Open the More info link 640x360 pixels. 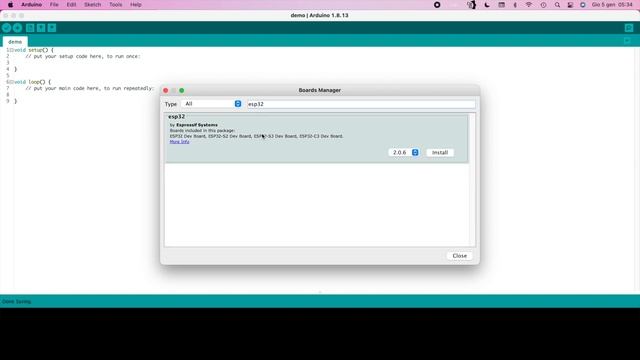click(179, 142)
